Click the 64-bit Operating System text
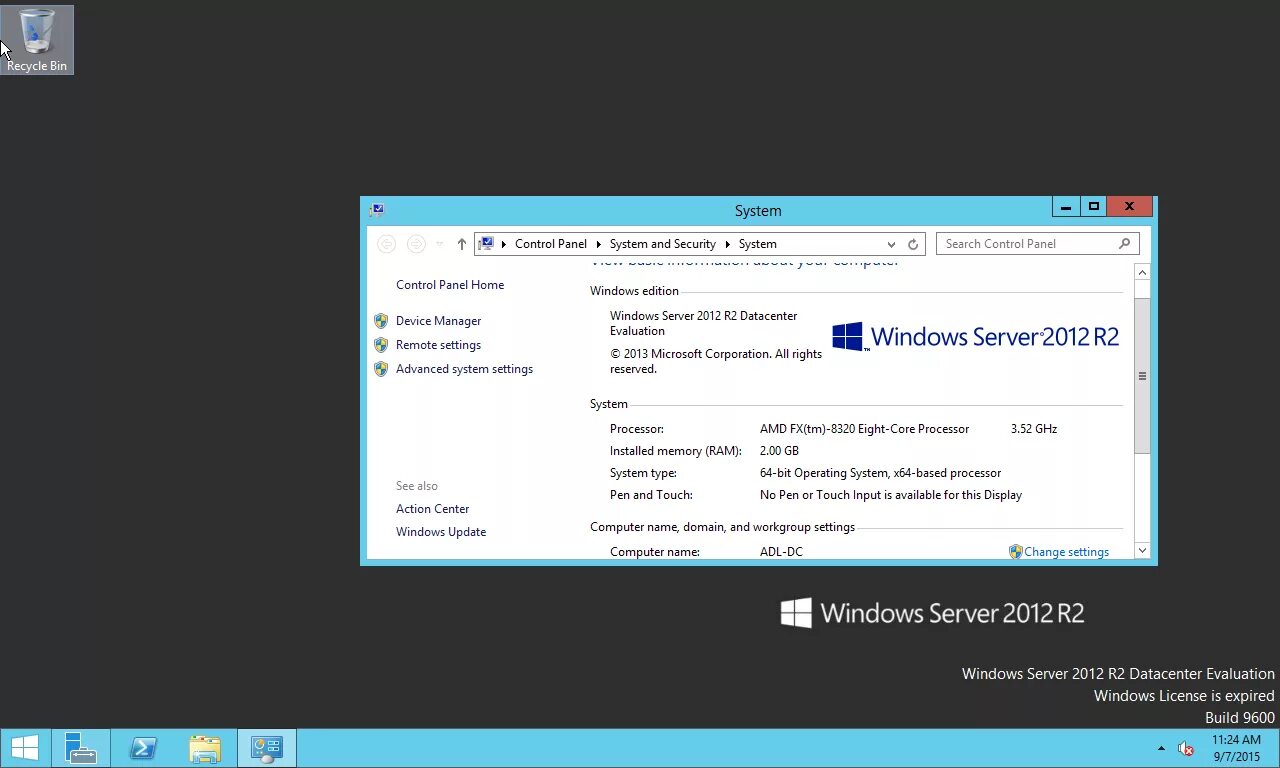The width and height of the screenshot is (1280, 768). pos(880,473)
